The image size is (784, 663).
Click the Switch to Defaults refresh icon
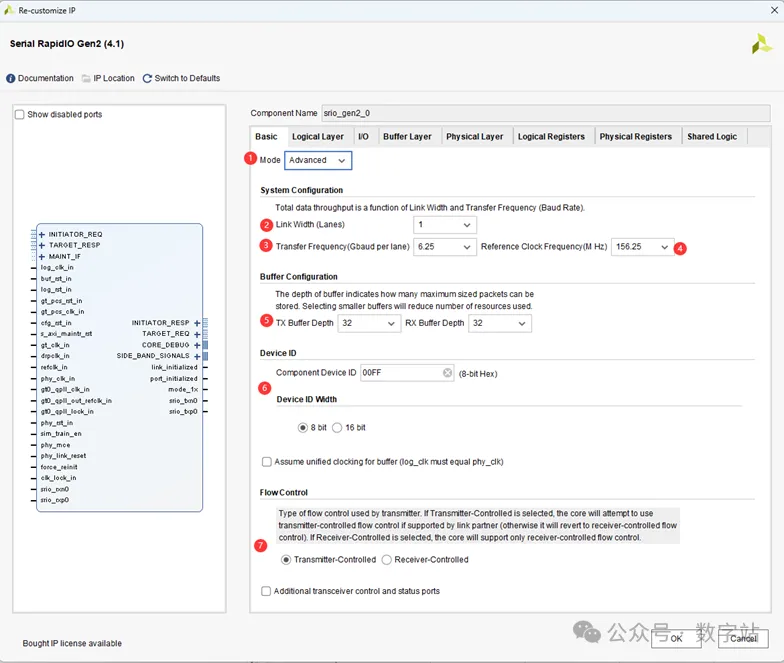[x=147, y=78]
